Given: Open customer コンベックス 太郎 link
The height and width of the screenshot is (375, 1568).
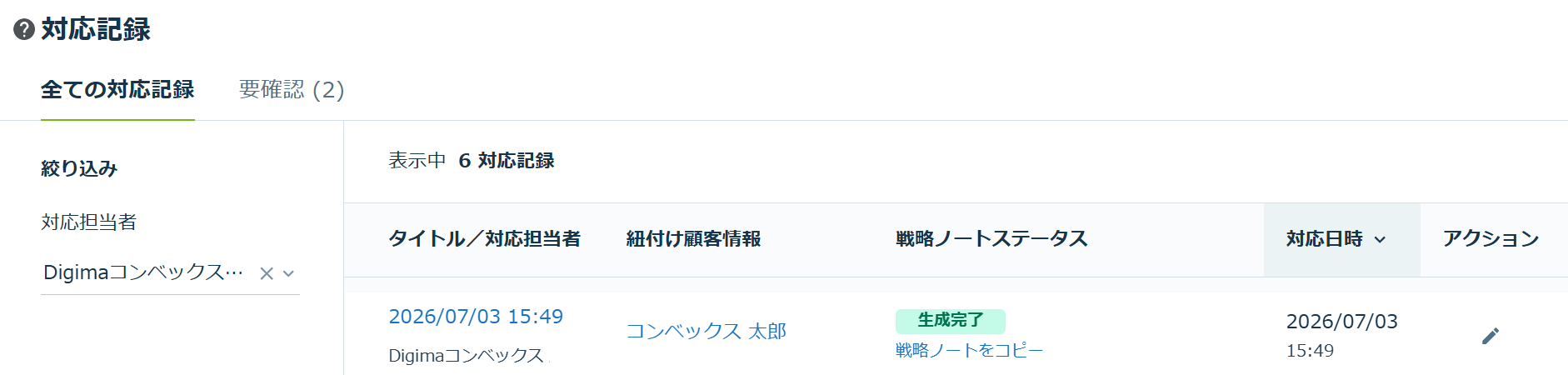Looking at the screenshot, I should [707, 331].
